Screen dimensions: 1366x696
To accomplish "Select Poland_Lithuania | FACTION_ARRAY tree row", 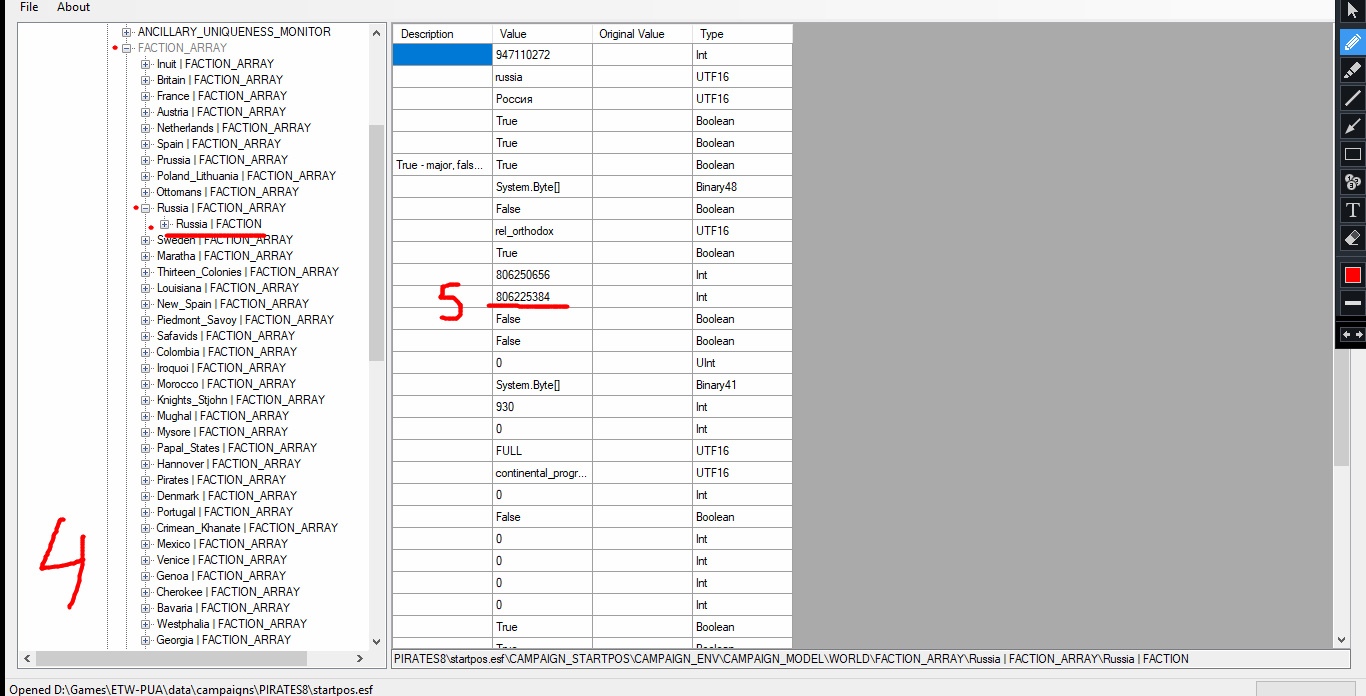I will point(246,176).
